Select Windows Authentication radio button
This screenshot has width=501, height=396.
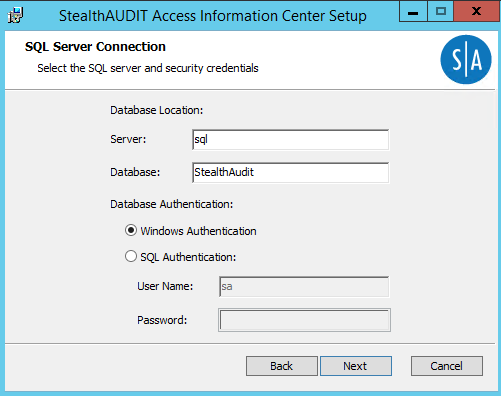(131, 231)
